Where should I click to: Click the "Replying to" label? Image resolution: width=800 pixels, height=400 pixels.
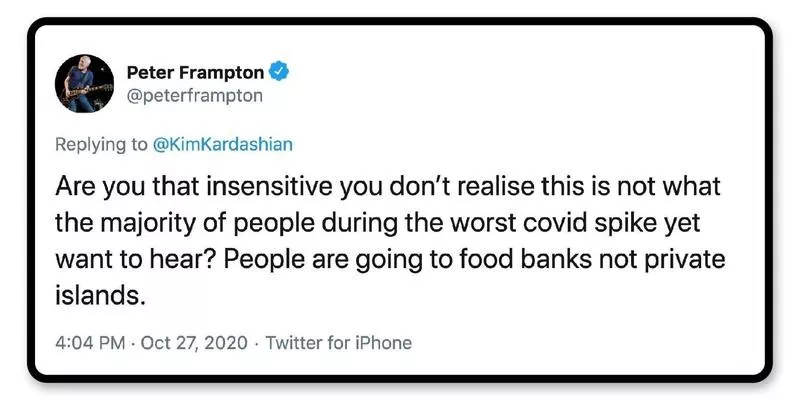coord(101,144)
